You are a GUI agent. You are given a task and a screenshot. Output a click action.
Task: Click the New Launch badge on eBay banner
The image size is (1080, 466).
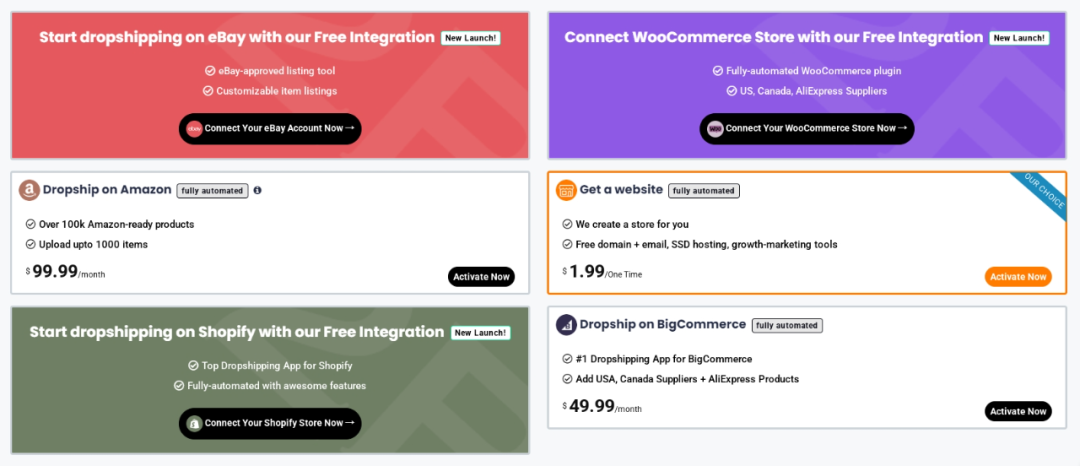[471, 38]
